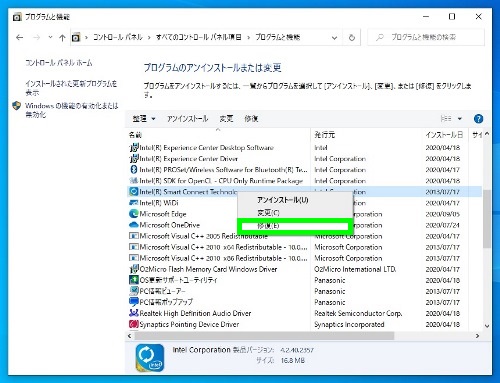
Task: Sort by インストール日 column header
Action: (444, 135)
